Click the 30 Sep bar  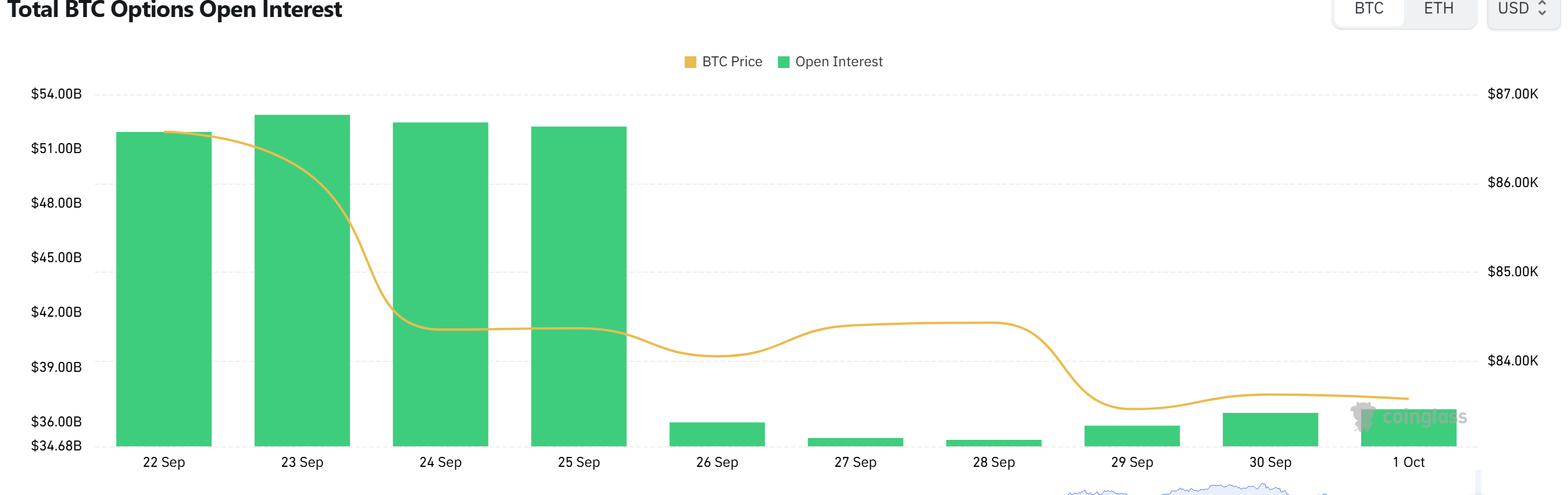point(1270,430)
